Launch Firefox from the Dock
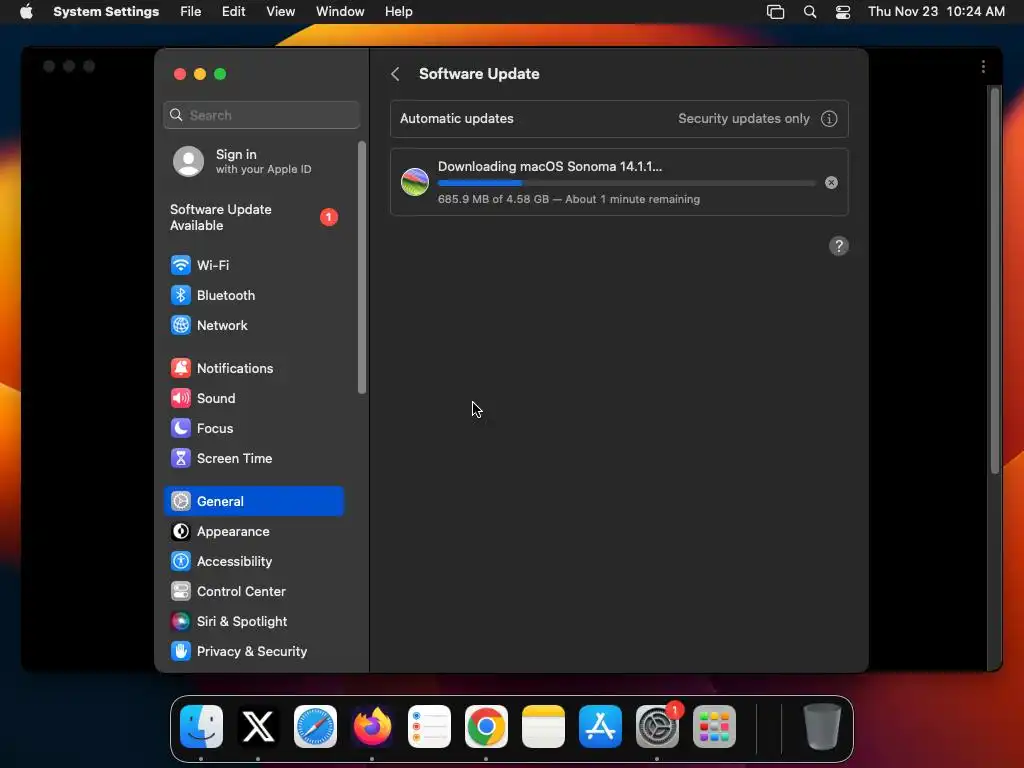Viewport: 1024px width, 768px height. [x=372, y=726]
